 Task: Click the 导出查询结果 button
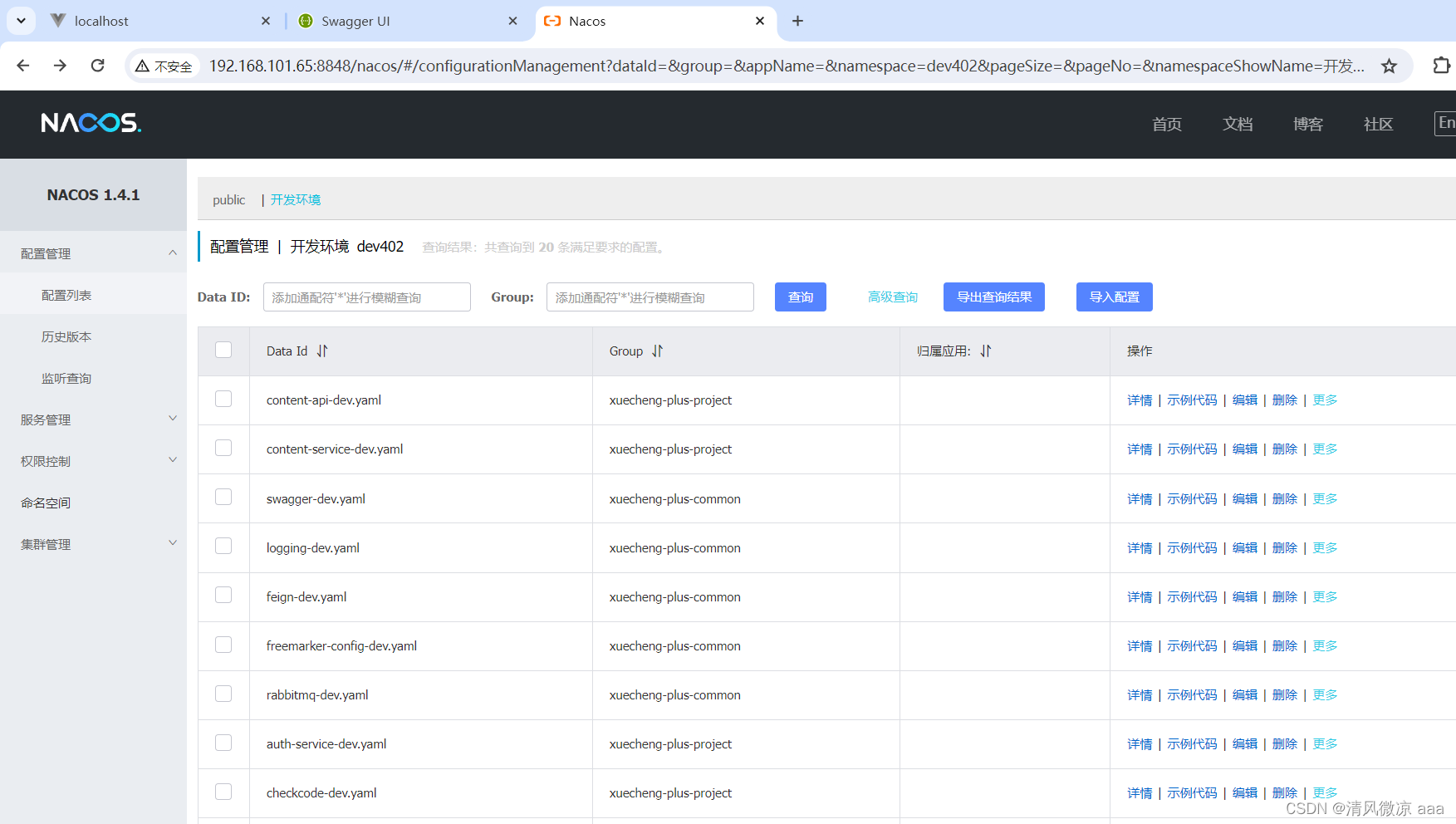(x=994, y=297)
